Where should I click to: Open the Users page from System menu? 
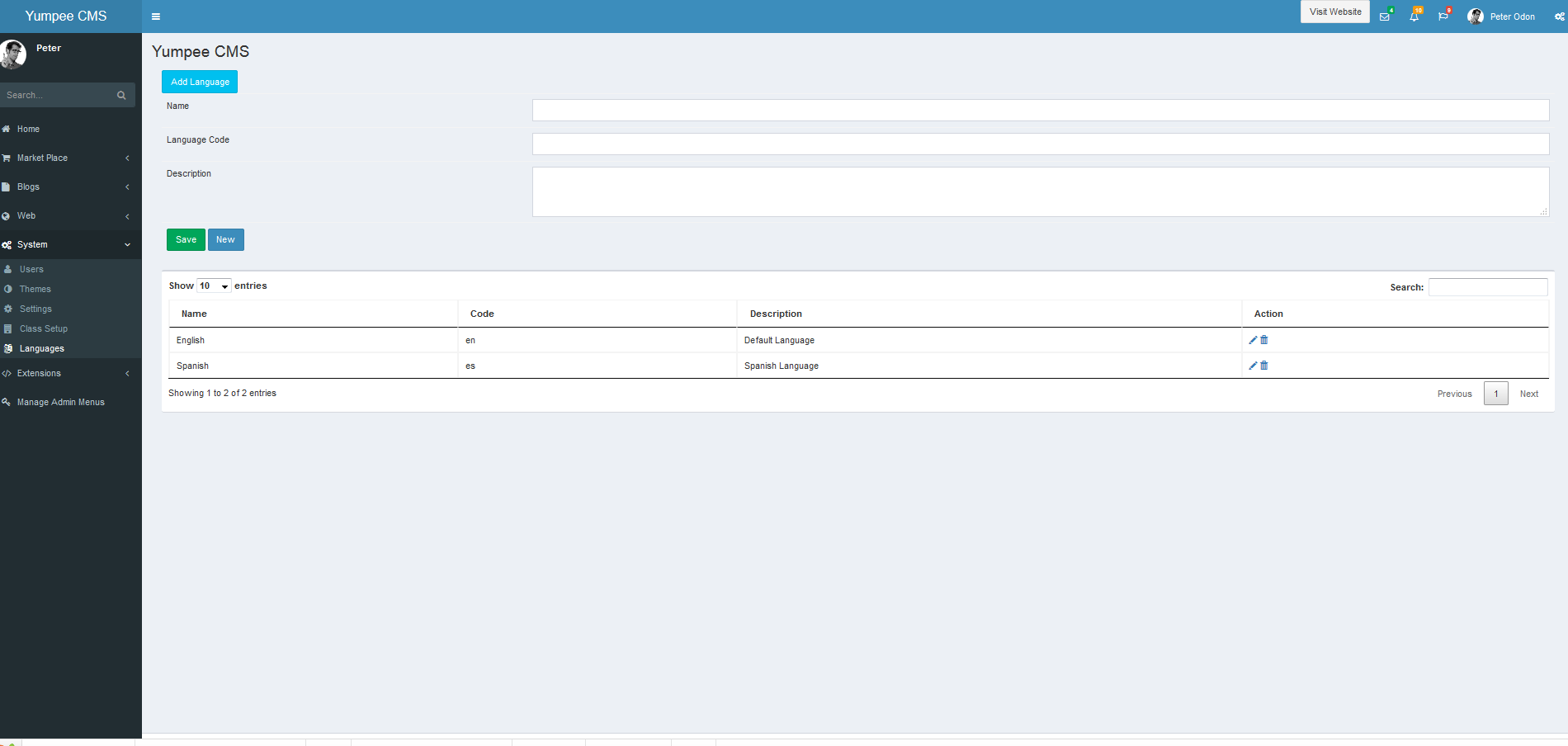pos(31,268)
